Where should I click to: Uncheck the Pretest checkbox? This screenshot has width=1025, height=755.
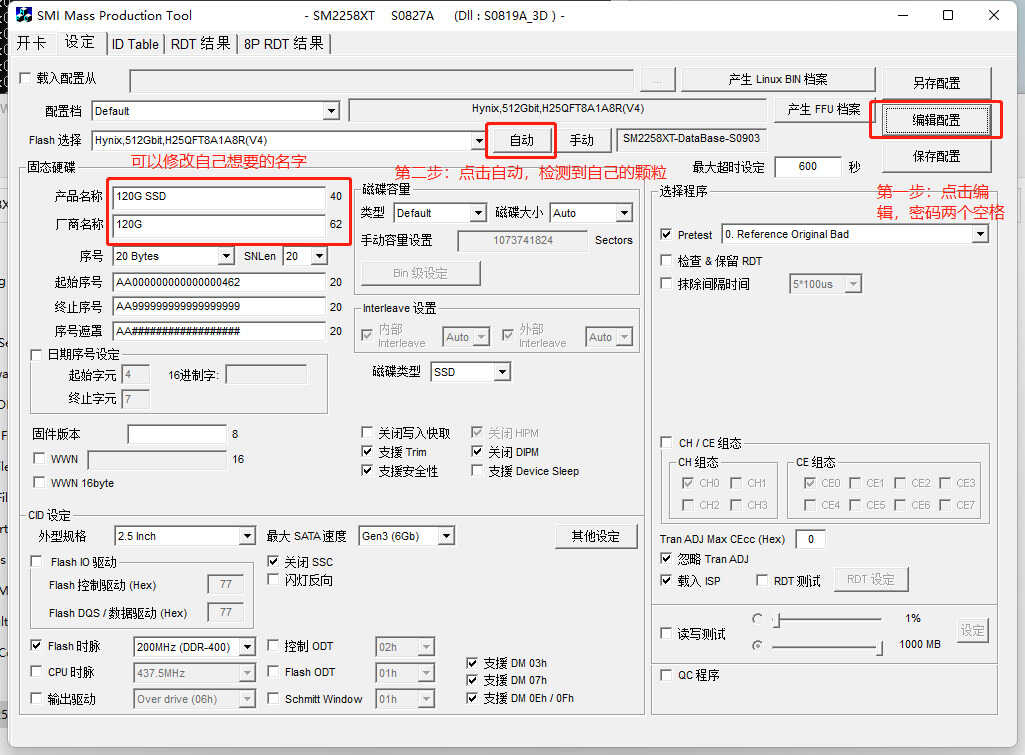(666, 234)
